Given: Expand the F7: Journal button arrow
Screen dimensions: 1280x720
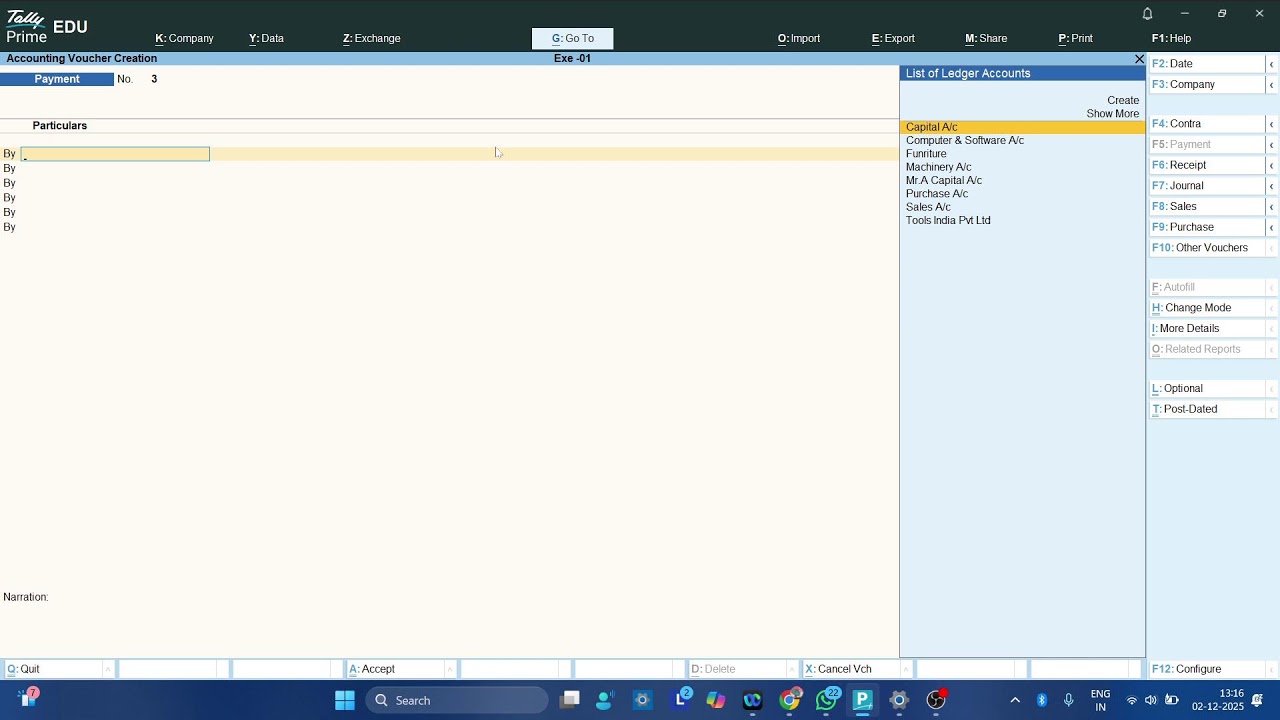Looking at the screenshot, I should tap(1272, 186).
